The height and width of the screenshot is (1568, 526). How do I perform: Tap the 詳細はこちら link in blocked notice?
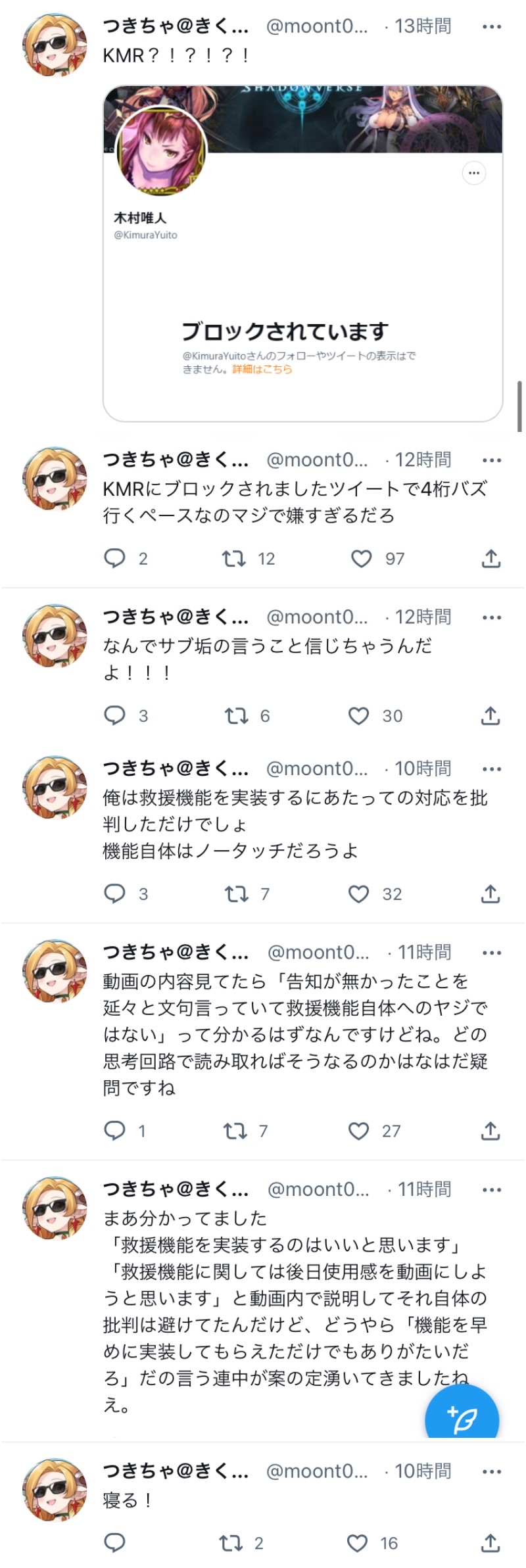(x=262, y=369)
